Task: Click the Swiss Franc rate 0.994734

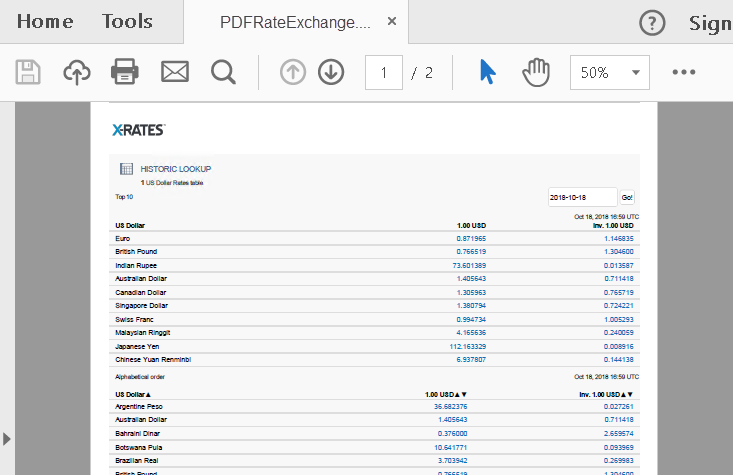Action: (x=471, y=320)
